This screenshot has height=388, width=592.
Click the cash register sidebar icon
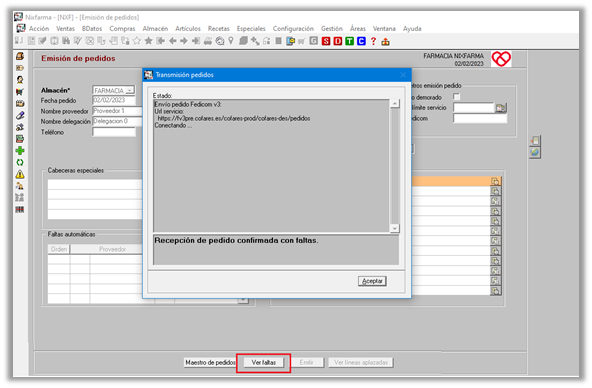20,56
